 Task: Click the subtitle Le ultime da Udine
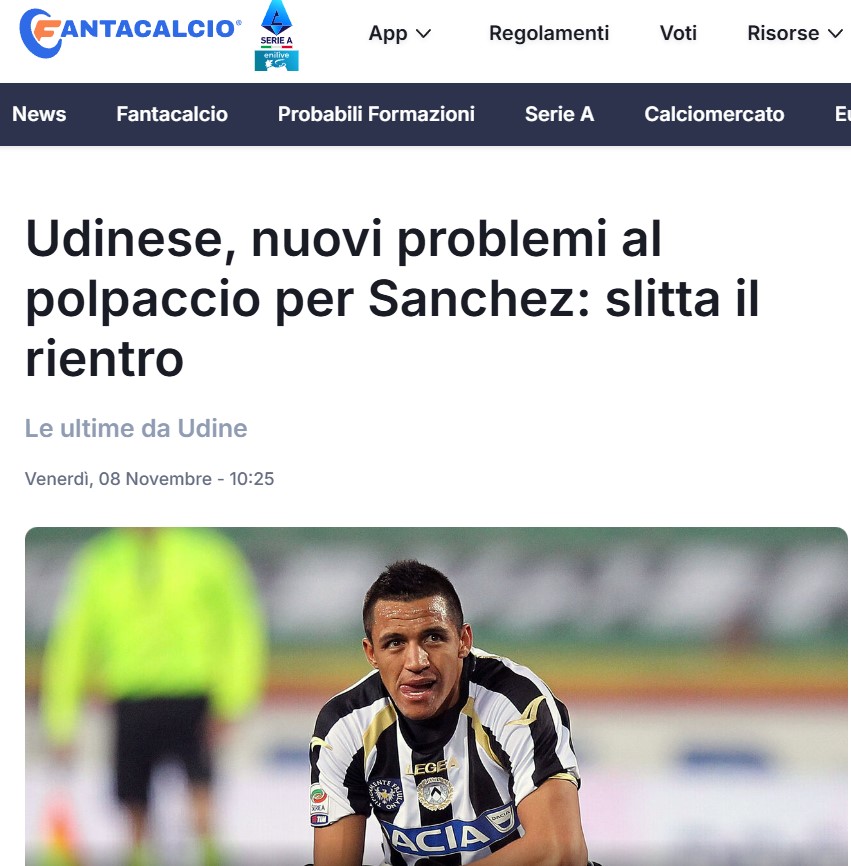point(136,429)
